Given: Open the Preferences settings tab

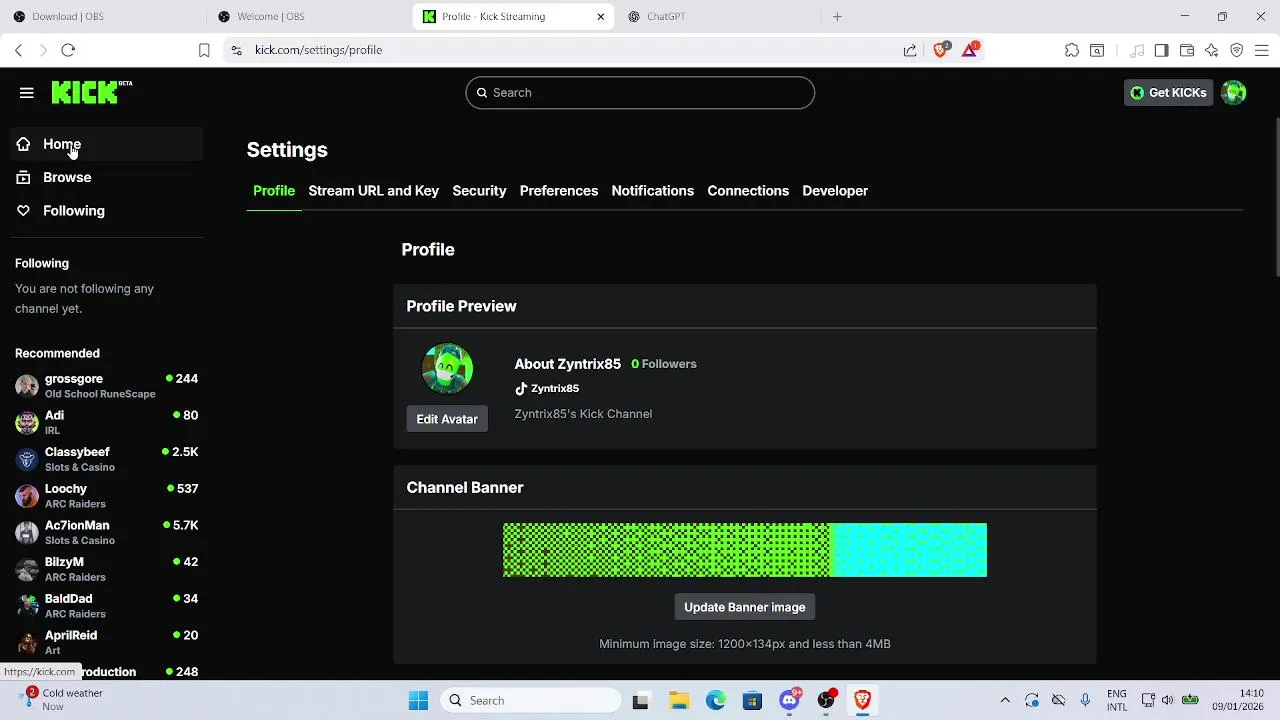Looking at the screenshot, I should tap(559, 191).
